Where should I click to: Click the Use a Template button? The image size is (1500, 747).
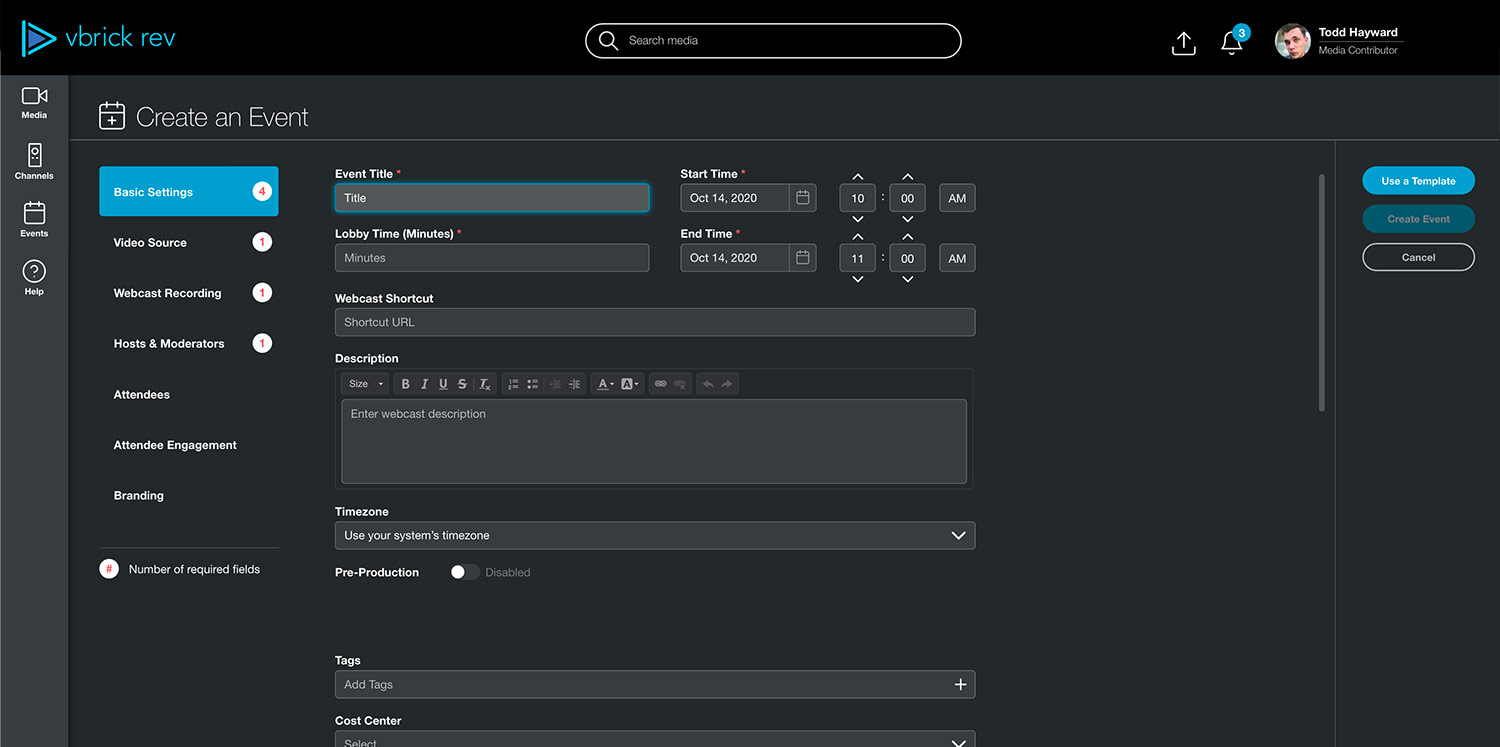tap(1418, 181)
